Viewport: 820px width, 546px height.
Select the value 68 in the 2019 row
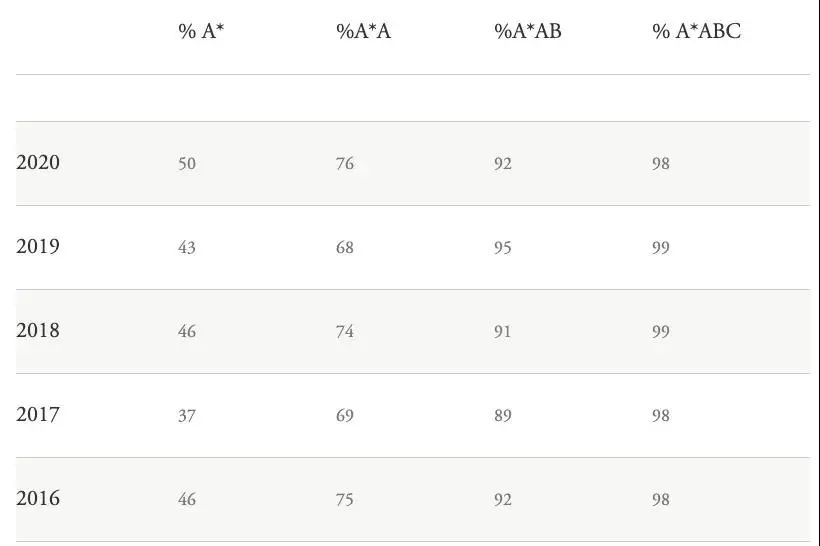[345, 247]
